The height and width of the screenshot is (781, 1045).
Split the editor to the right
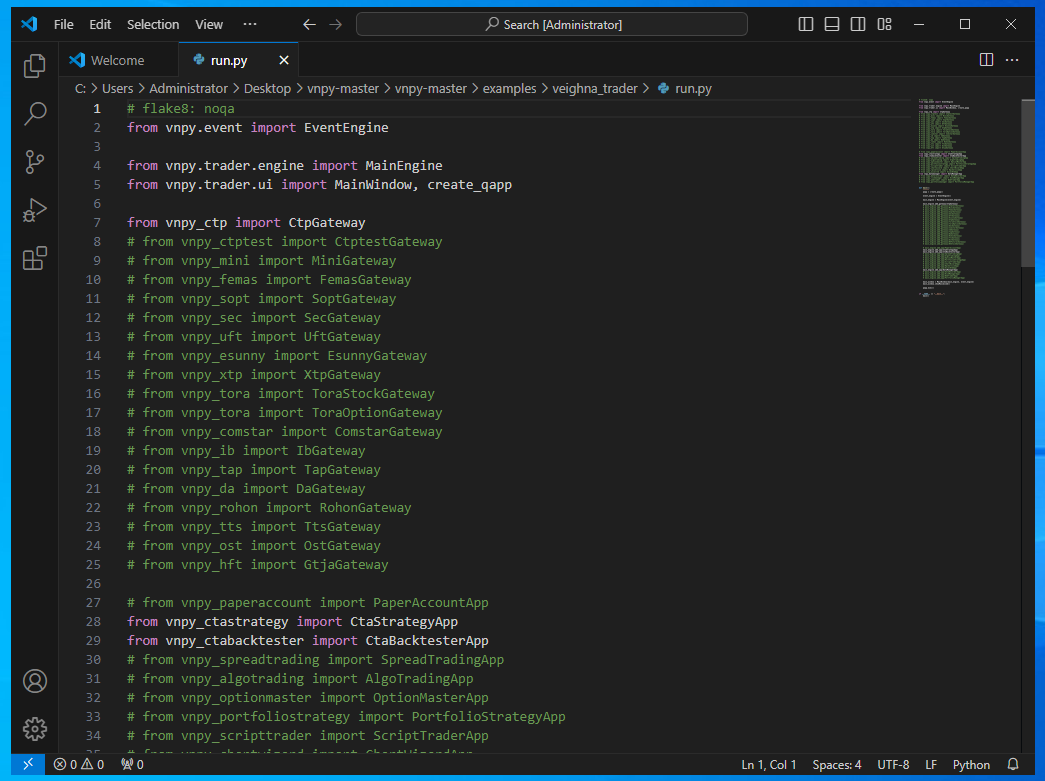coord(986,60)
